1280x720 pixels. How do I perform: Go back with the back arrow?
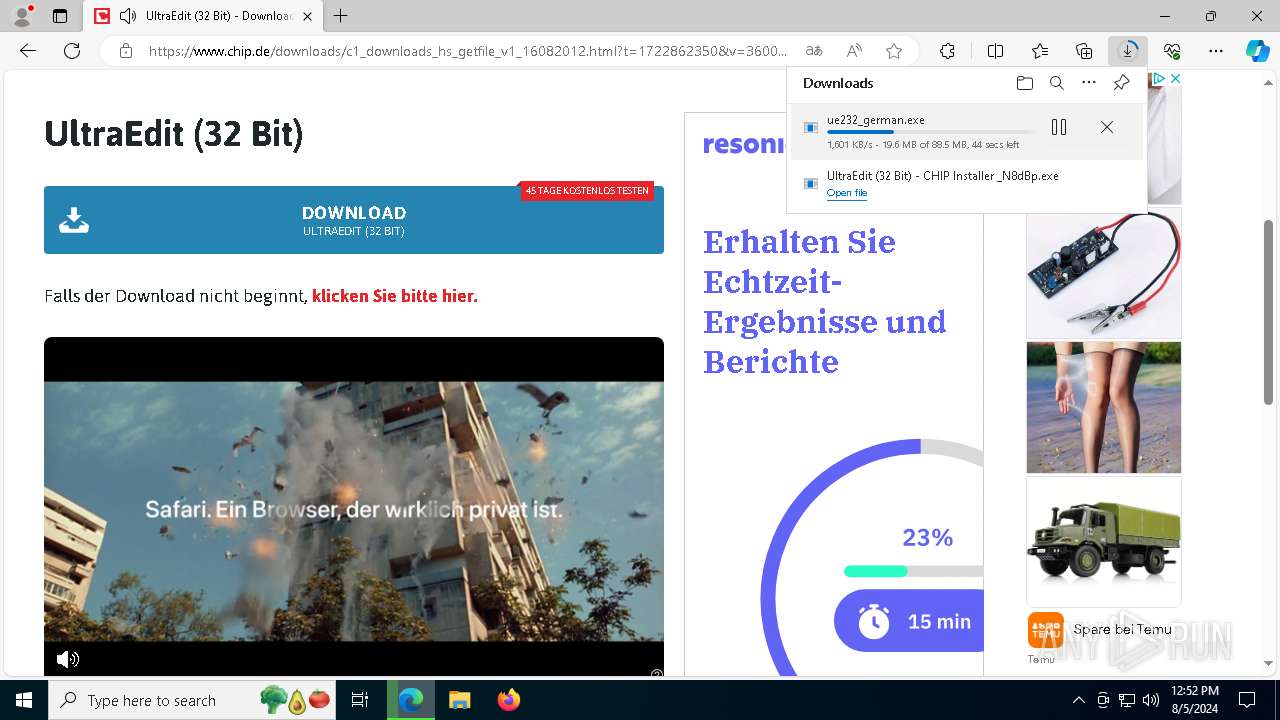pyautogui.click(x=28, y=51)
